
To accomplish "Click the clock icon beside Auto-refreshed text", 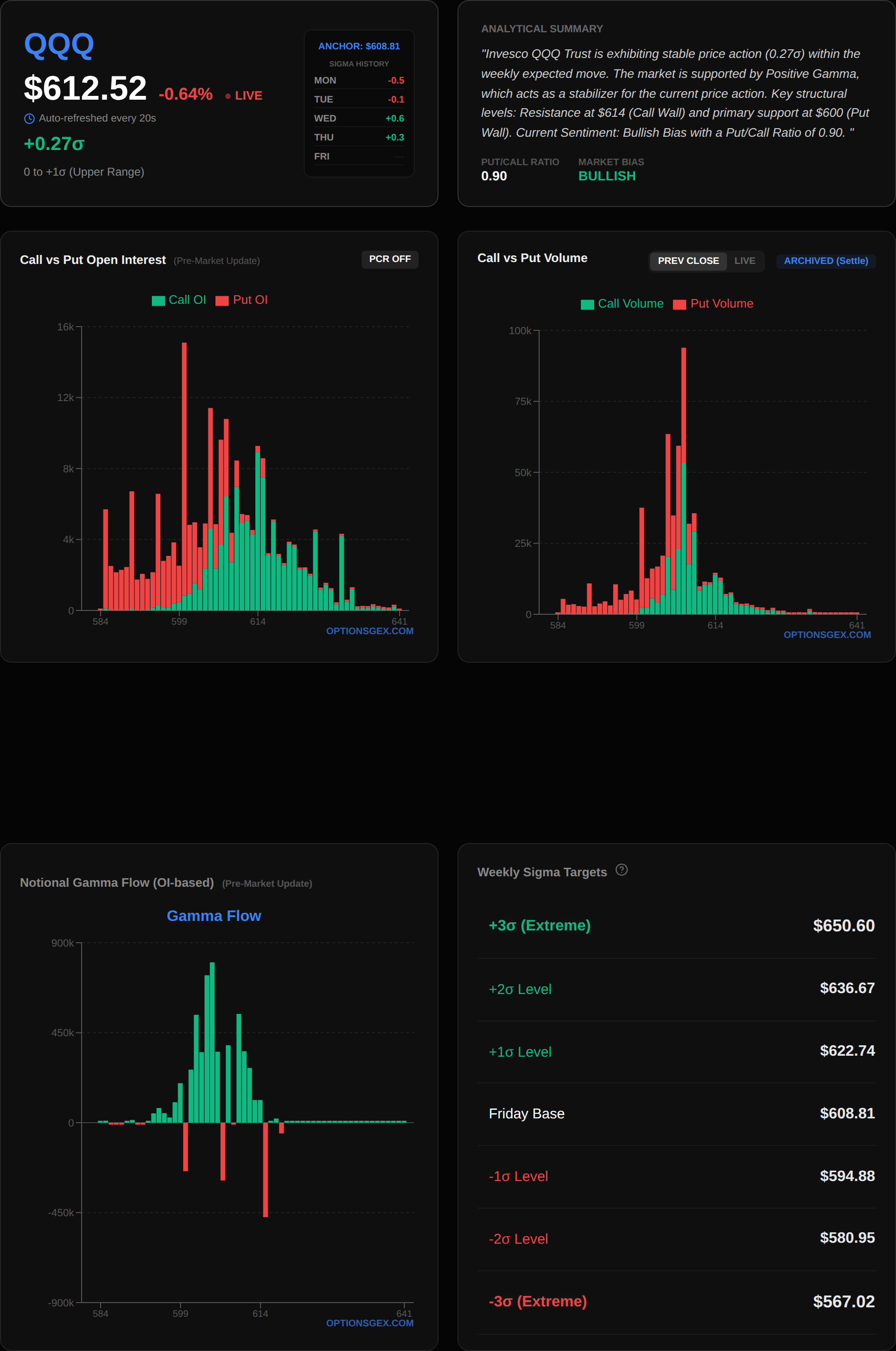I will [x=29, y=118].
